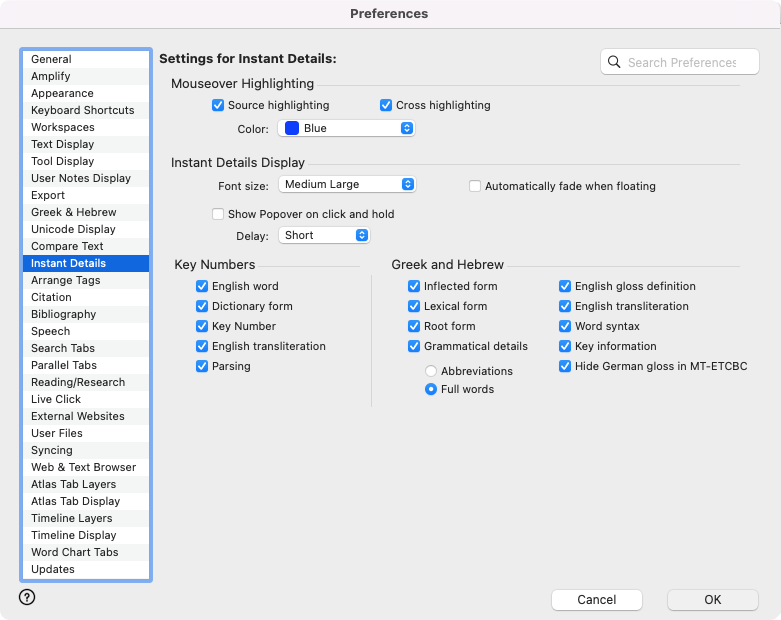Click the blue color swatch in Color dropdown
781x620 pixels.
[292, 128]
